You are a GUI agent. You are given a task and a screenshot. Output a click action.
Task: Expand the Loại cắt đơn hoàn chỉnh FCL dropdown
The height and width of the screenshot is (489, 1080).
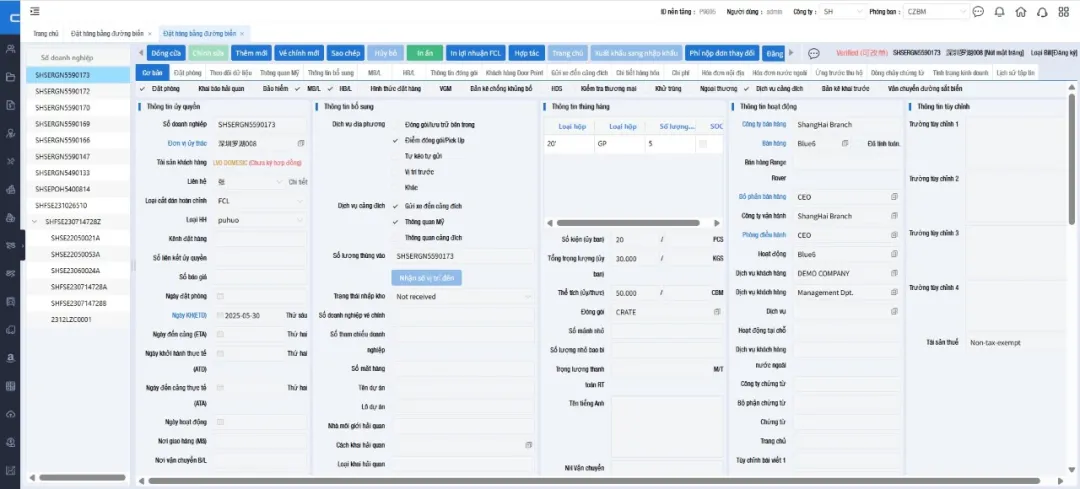click(x=260, y=200)
